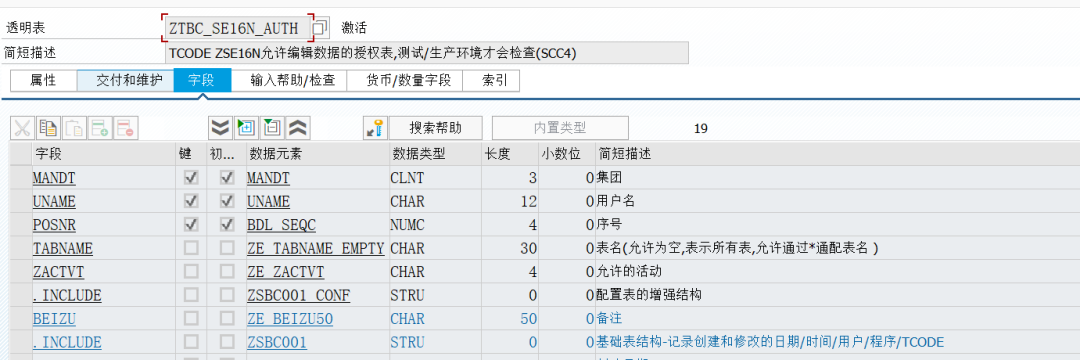Click the Cut scissors toolbar icon

(22, 128)
